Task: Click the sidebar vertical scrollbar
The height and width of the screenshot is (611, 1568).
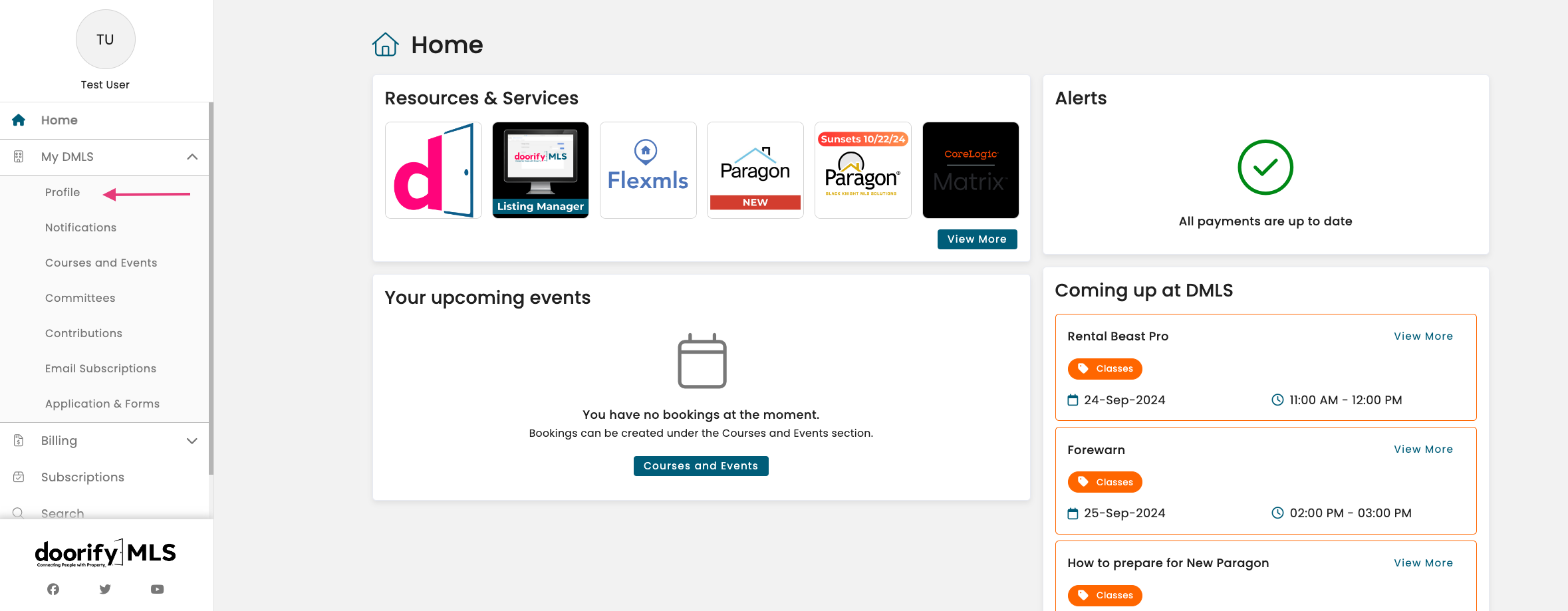Action: pos(211,289)
